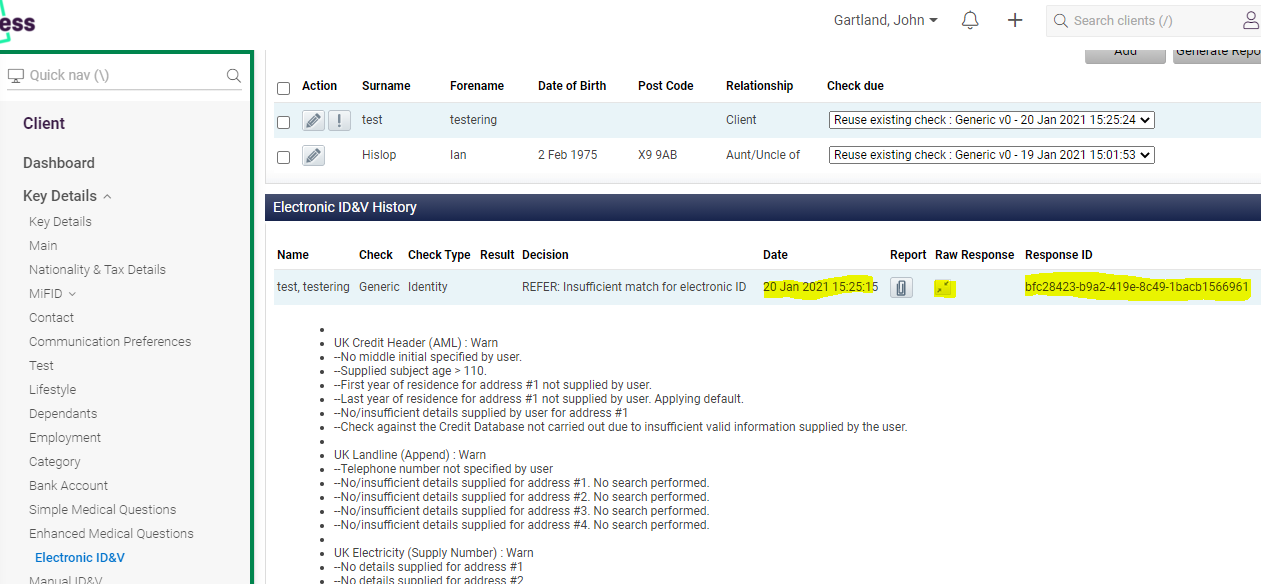The image size is (1261, 584).
Task: Click the plus icon to add a new item
Action: point(1015,20)
